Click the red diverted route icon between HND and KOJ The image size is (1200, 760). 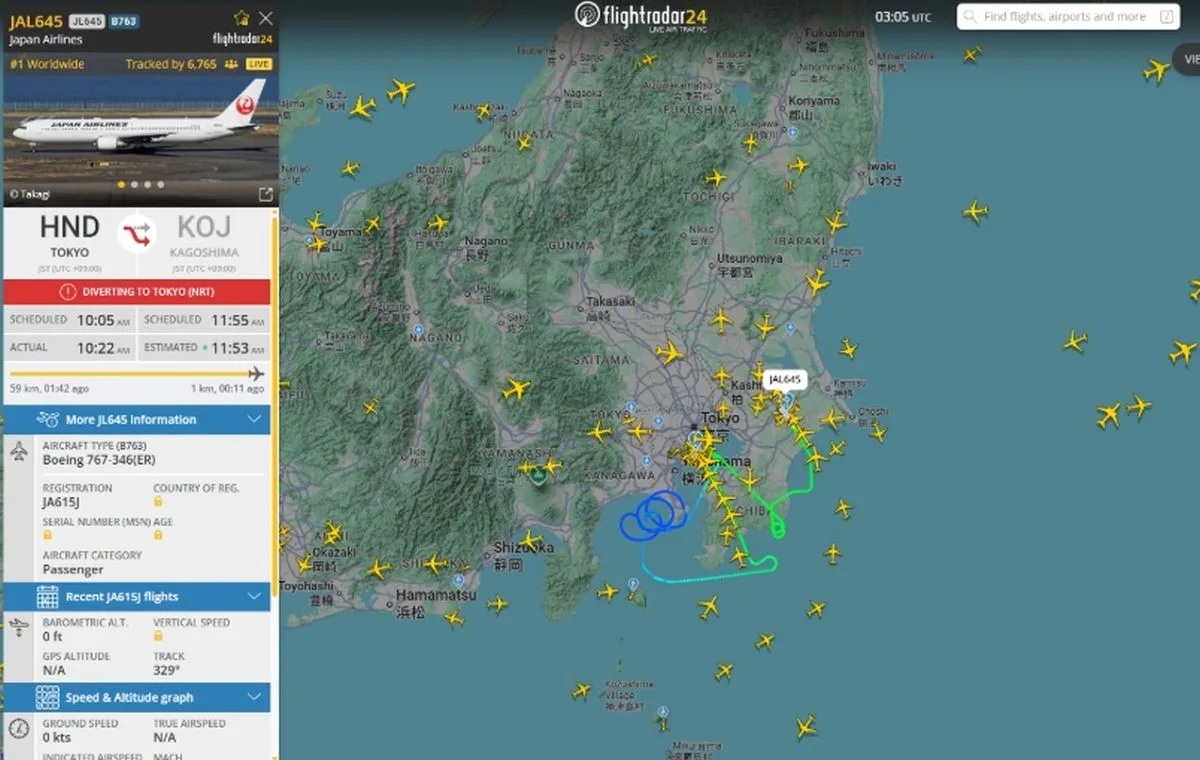(136, 233)
